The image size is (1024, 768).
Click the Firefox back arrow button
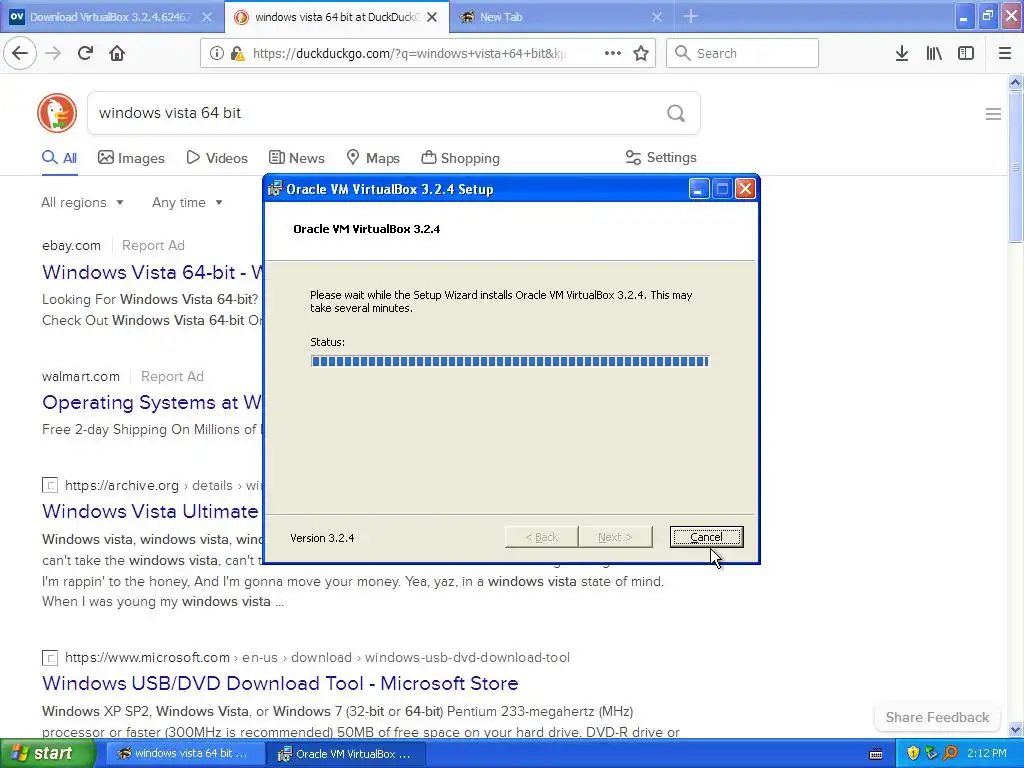pyautogui.click(x=20, y=53)
